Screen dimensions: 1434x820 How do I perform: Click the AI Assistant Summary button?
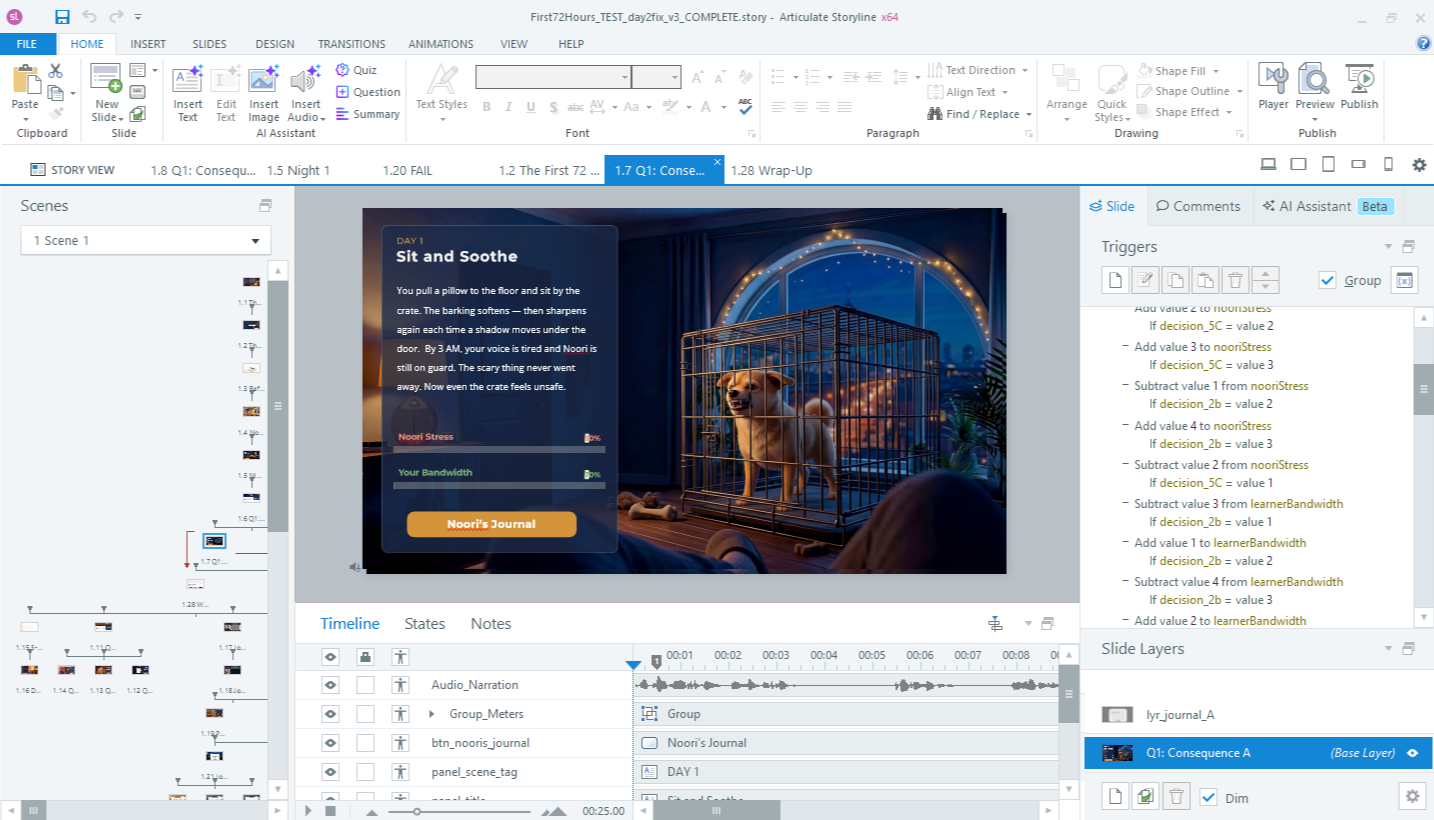[x=367, y=114]
